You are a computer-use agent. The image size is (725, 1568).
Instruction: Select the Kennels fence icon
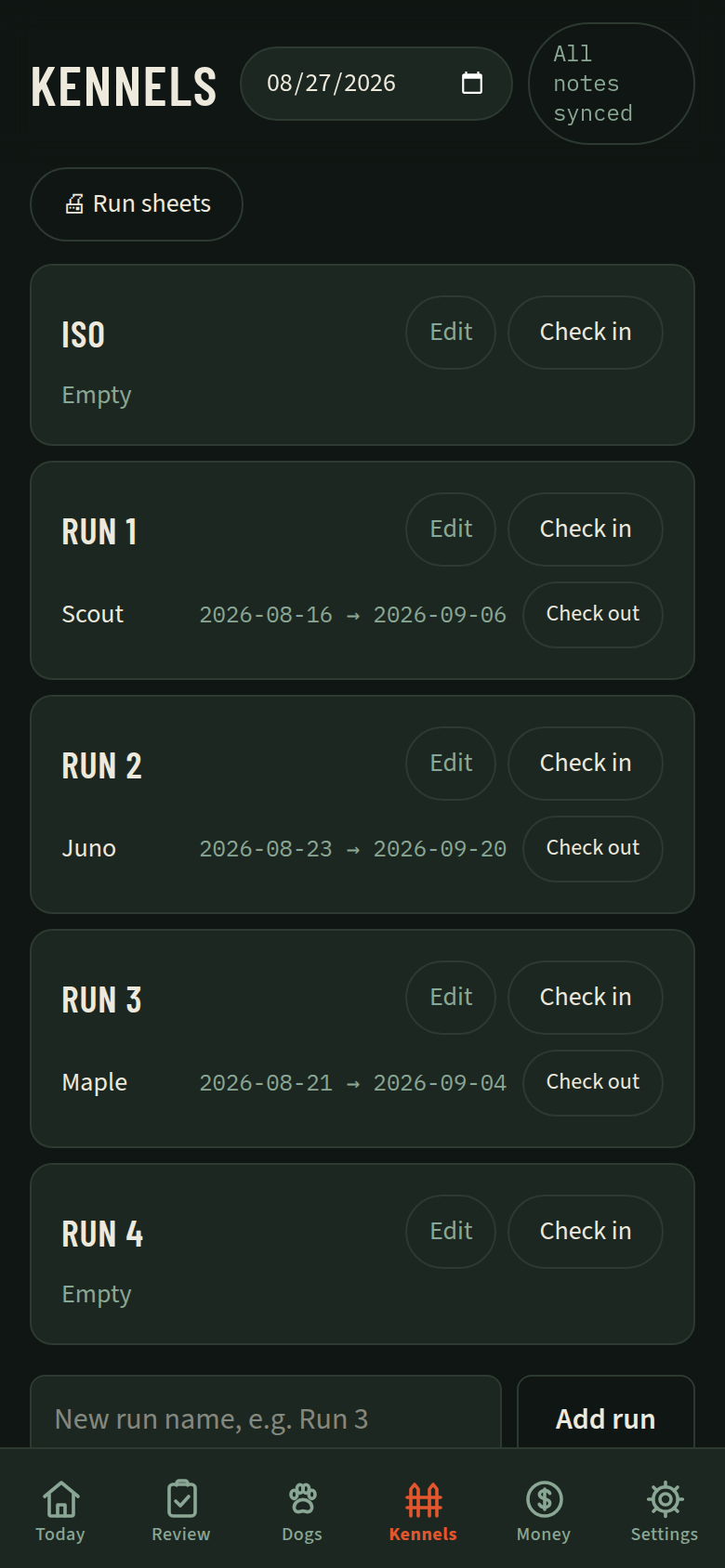coord(423,1499)
